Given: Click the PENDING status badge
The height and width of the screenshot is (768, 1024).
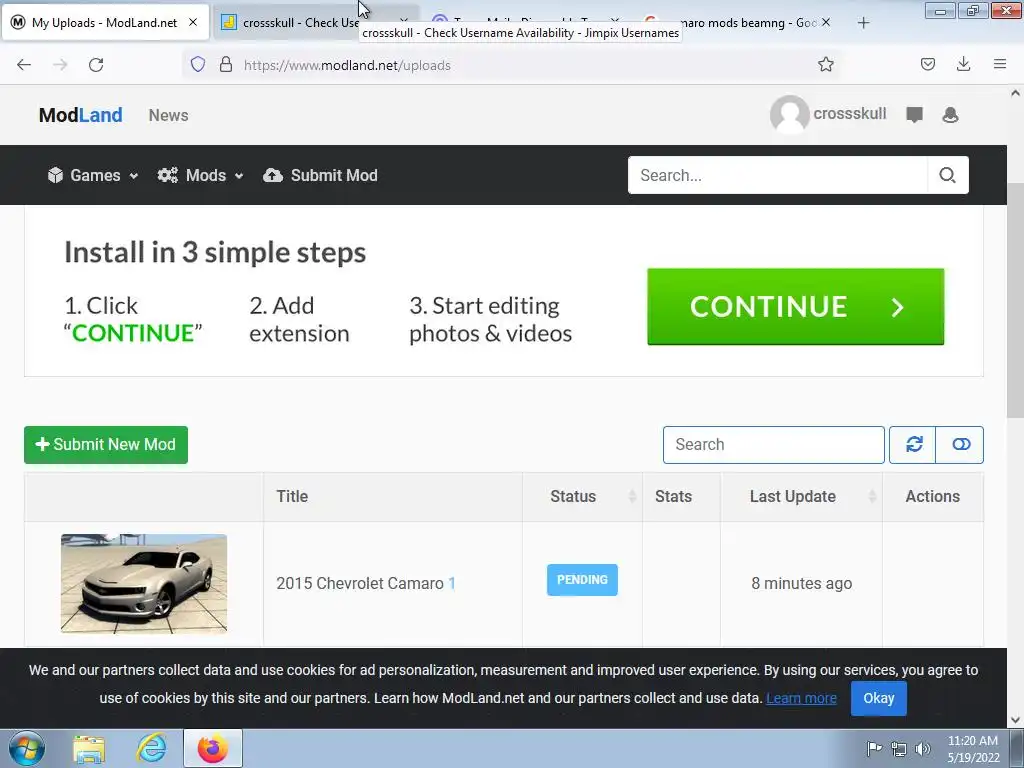Looking at the screenshot, I should click(x=582, y=580).
